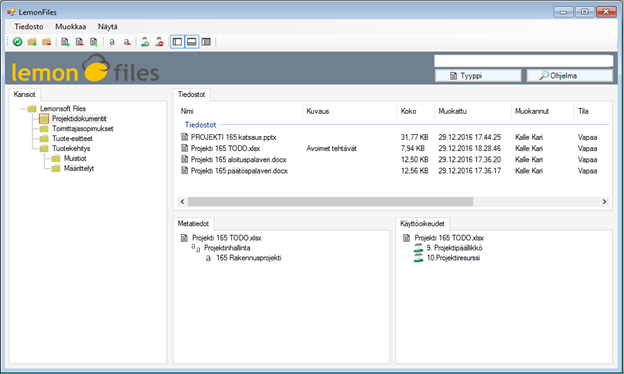Screen dimensions: 624x374
Task: Open the Muokkaa menu
Action: 70,27
